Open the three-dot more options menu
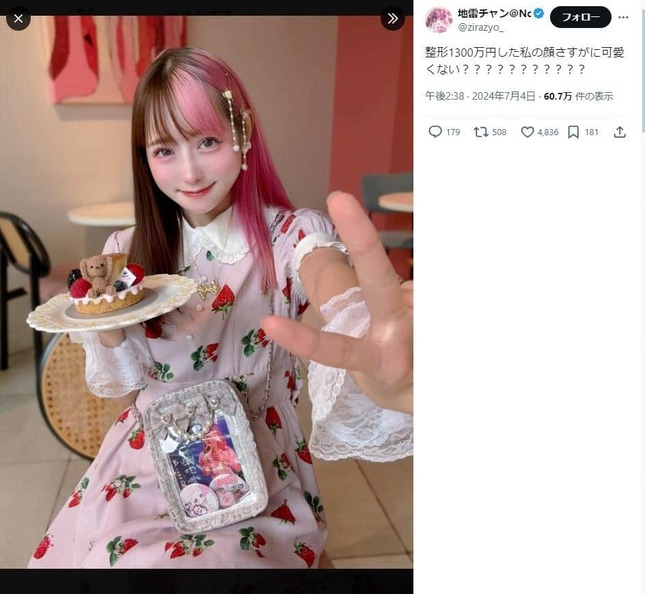Viewport: 645px width, 594px height. pyautogui.click(x=623, y=17)
